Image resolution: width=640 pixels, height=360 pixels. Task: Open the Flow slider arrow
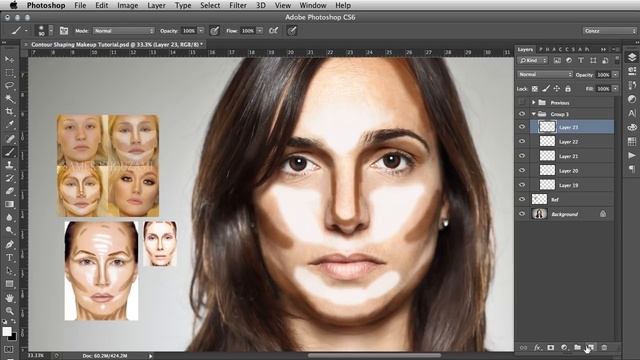click(260, 31)
